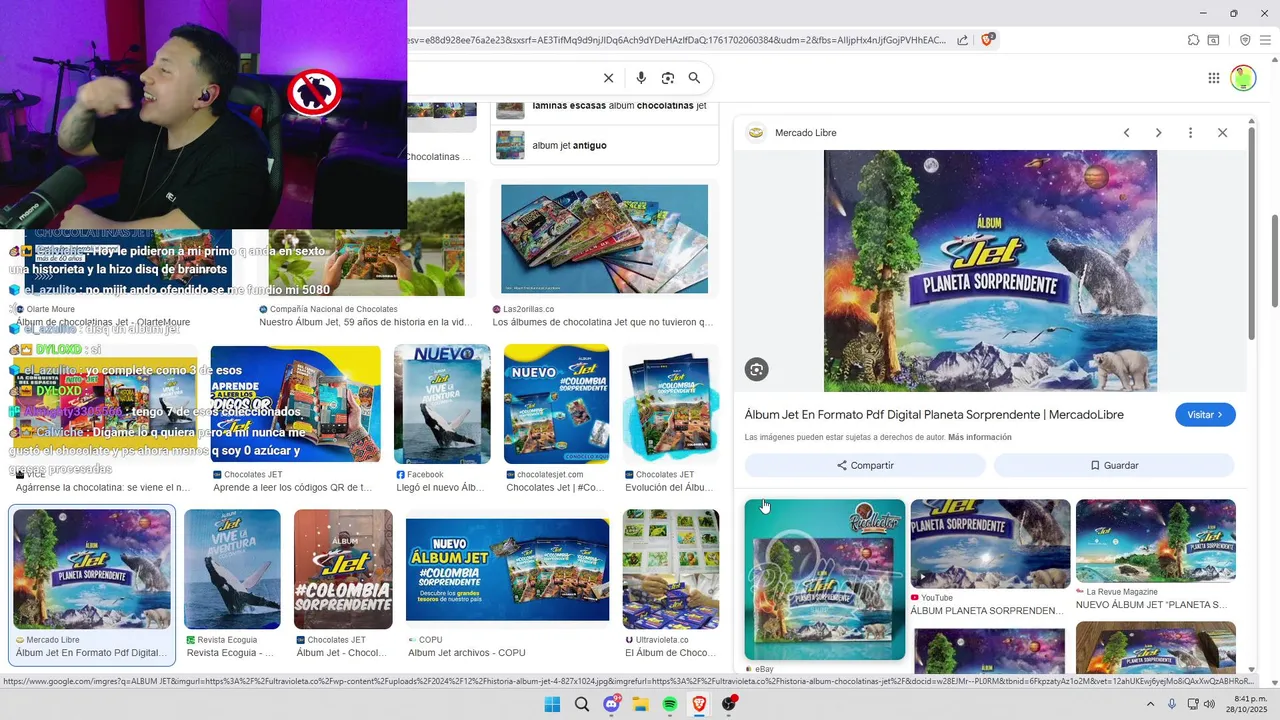The width and height of the screenshot is (1280, 720).
Task: Open '#Colombia Sorprendente' Chocolates JET thumbnail
Action: point(343,569)
